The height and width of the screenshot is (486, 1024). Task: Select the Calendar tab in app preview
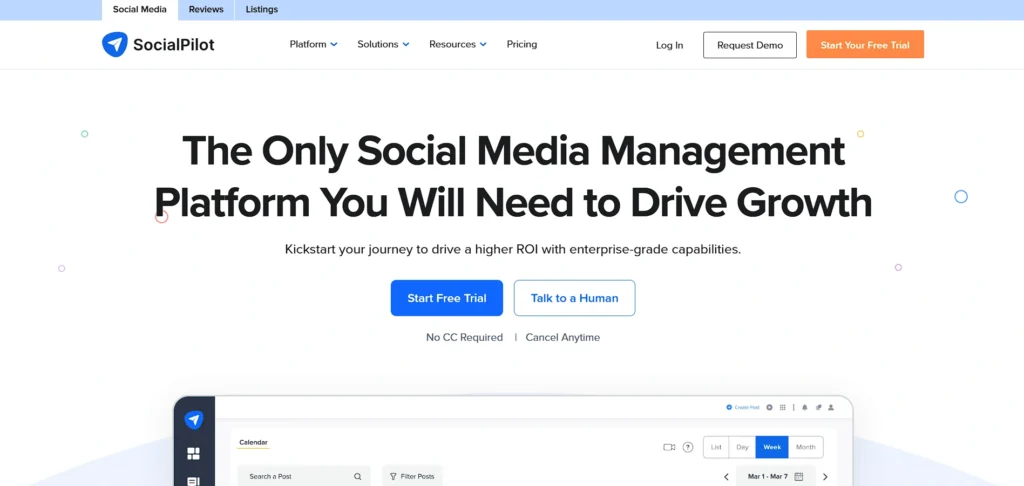(x=253, y=443)
